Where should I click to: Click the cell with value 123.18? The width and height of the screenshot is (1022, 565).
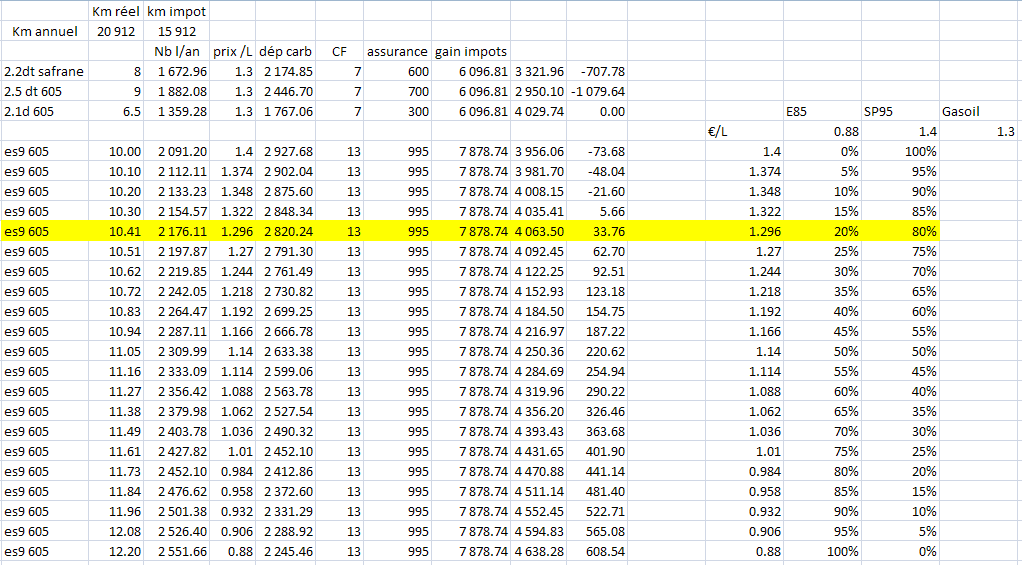596,291
